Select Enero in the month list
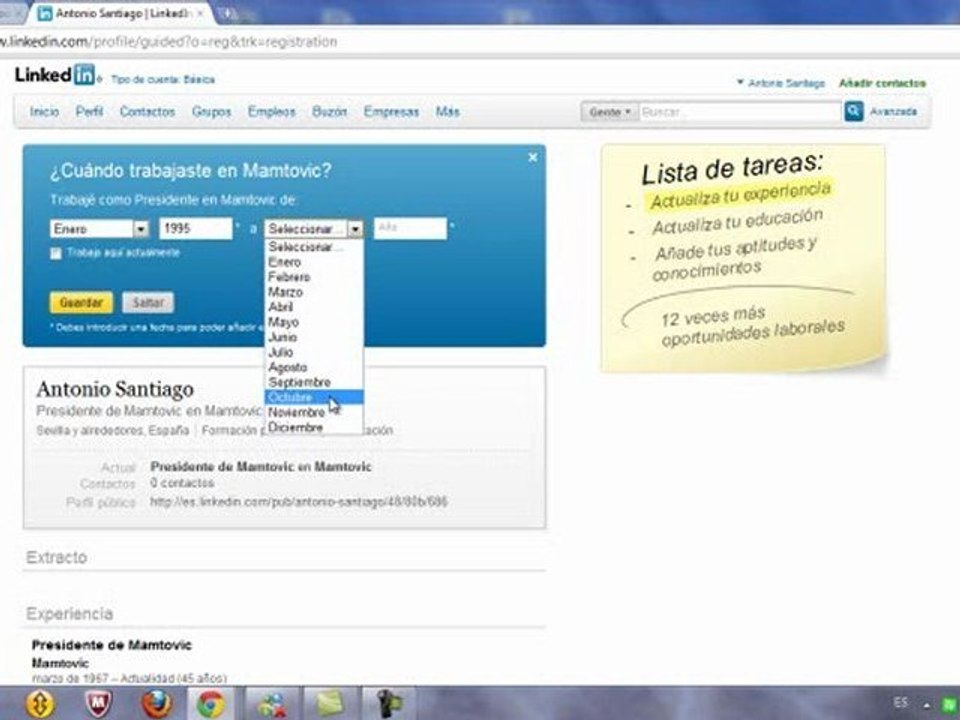 (x=314, y=262)
